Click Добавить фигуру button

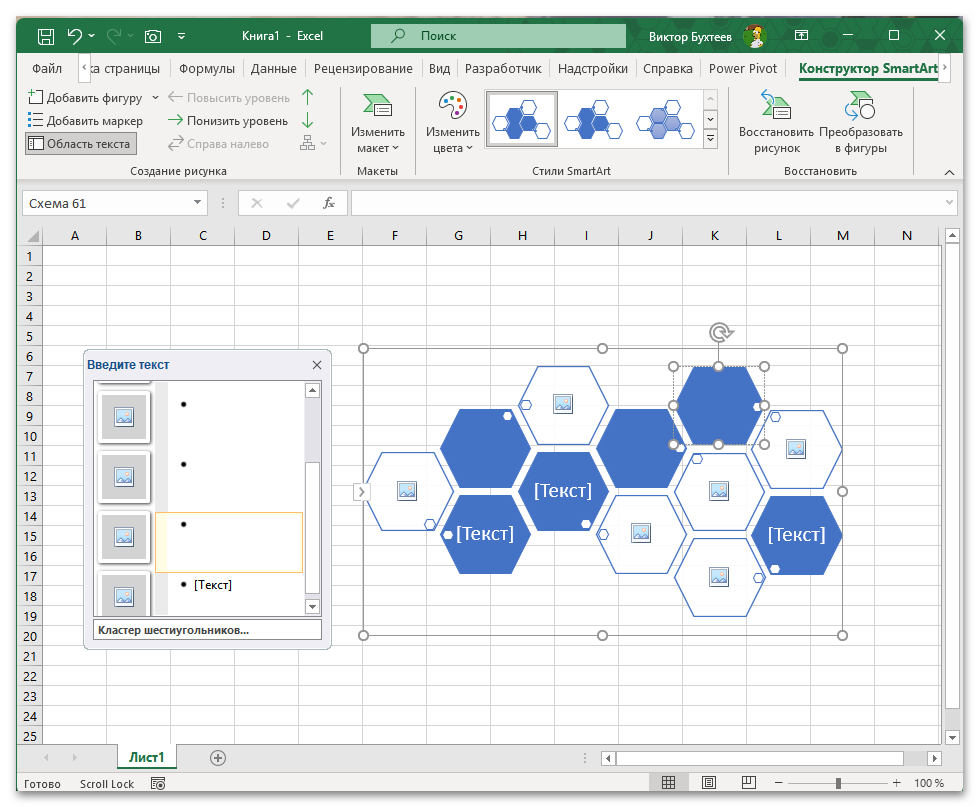[86, 98]
